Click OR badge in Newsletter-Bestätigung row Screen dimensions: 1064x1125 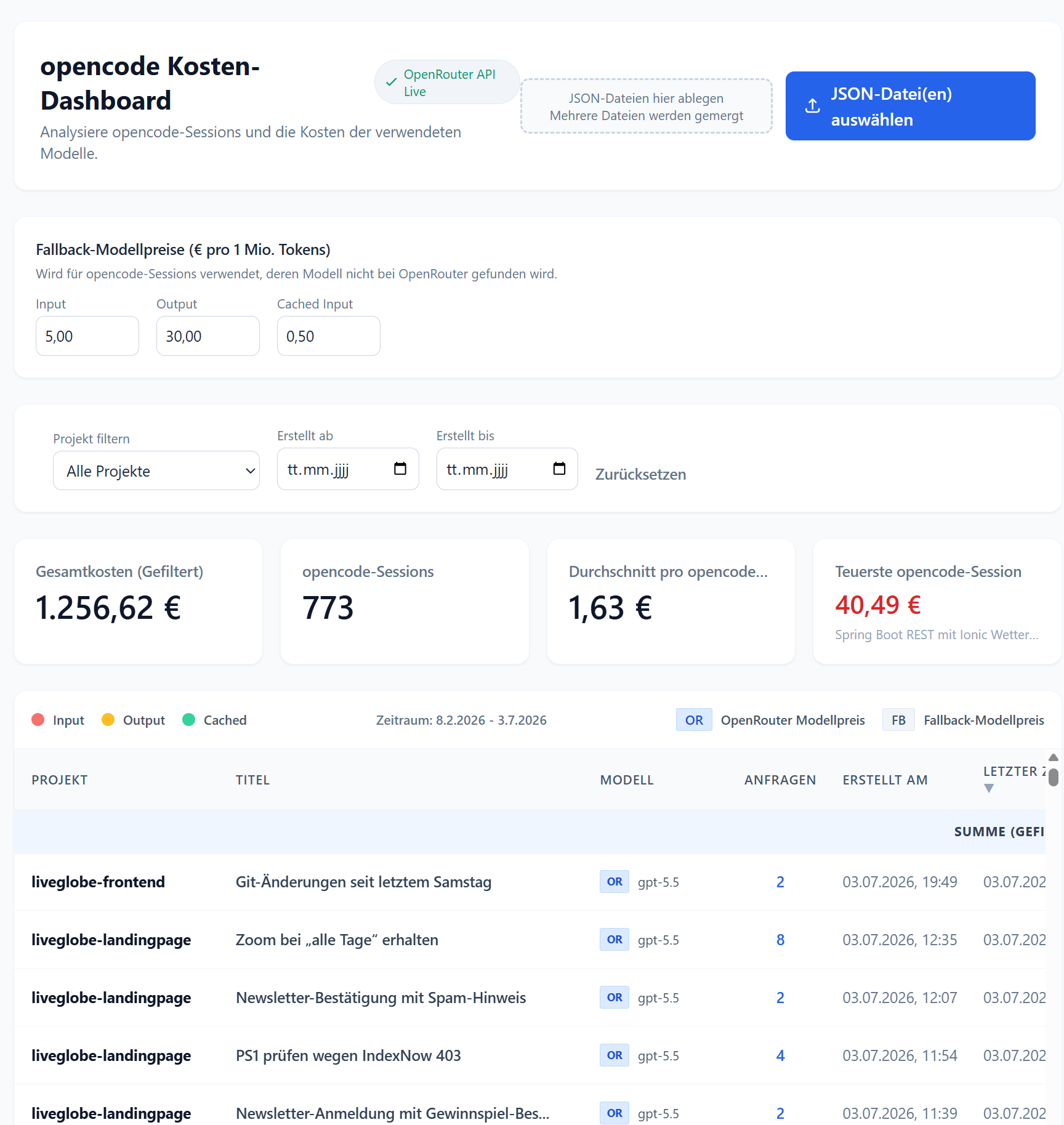pyautogui.click(x=615, y=997)
